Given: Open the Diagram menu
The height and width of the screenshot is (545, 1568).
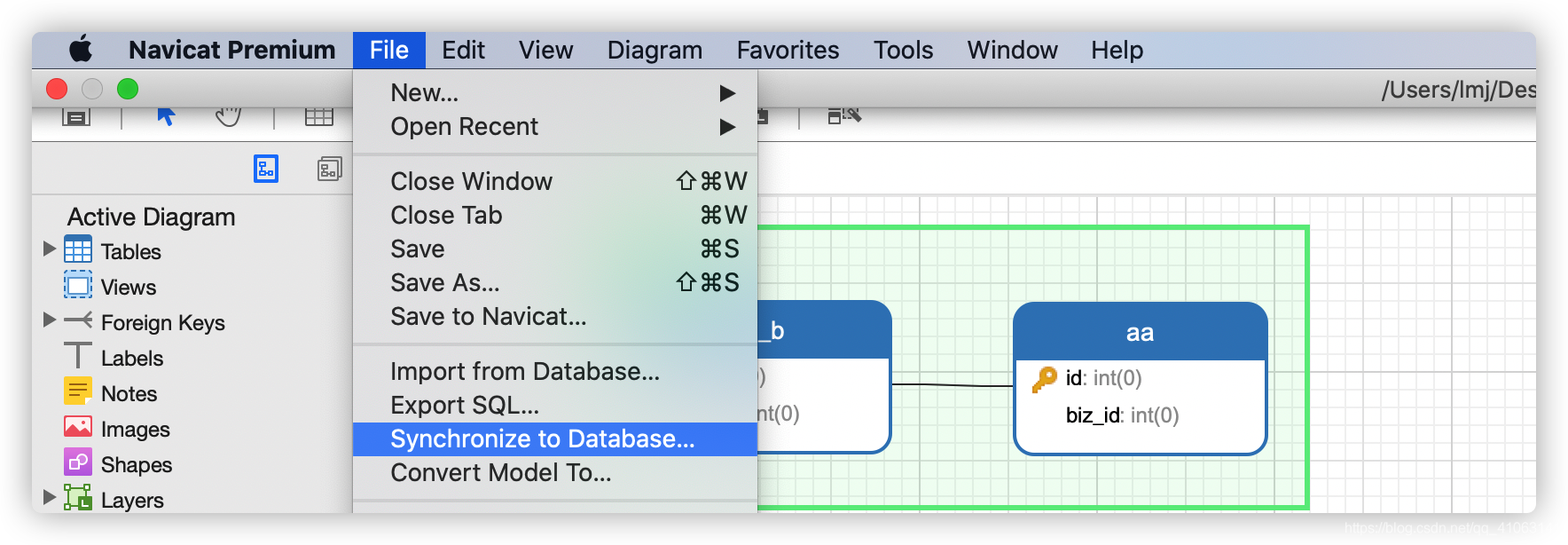Looking at the screenshot, I should [655, 51].
